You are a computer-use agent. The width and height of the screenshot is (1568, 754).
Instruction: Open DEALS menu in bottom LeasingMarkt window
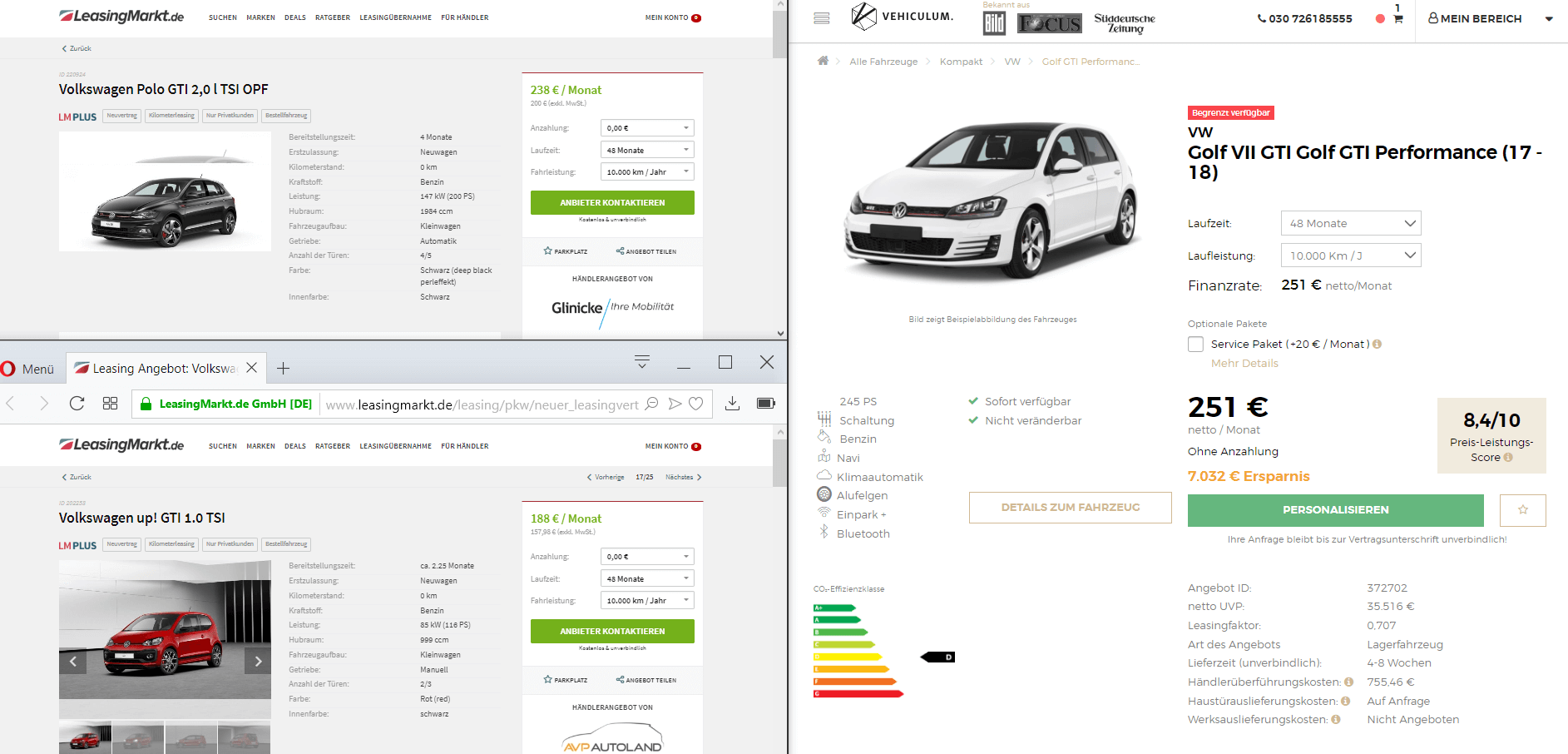[295, 446]
